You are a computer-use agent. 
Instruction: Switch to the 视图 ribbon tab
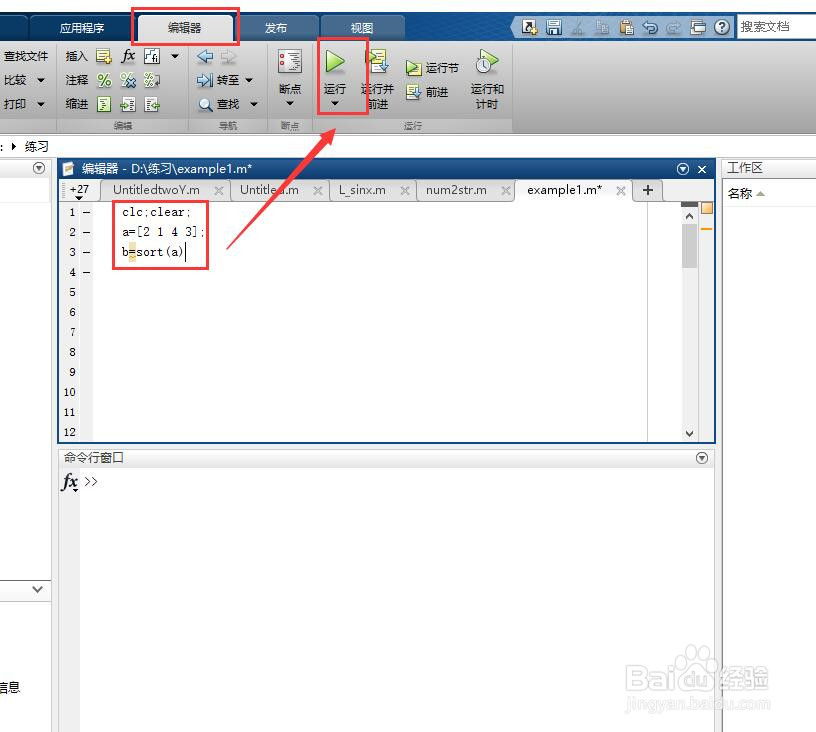tap(362, 28)
